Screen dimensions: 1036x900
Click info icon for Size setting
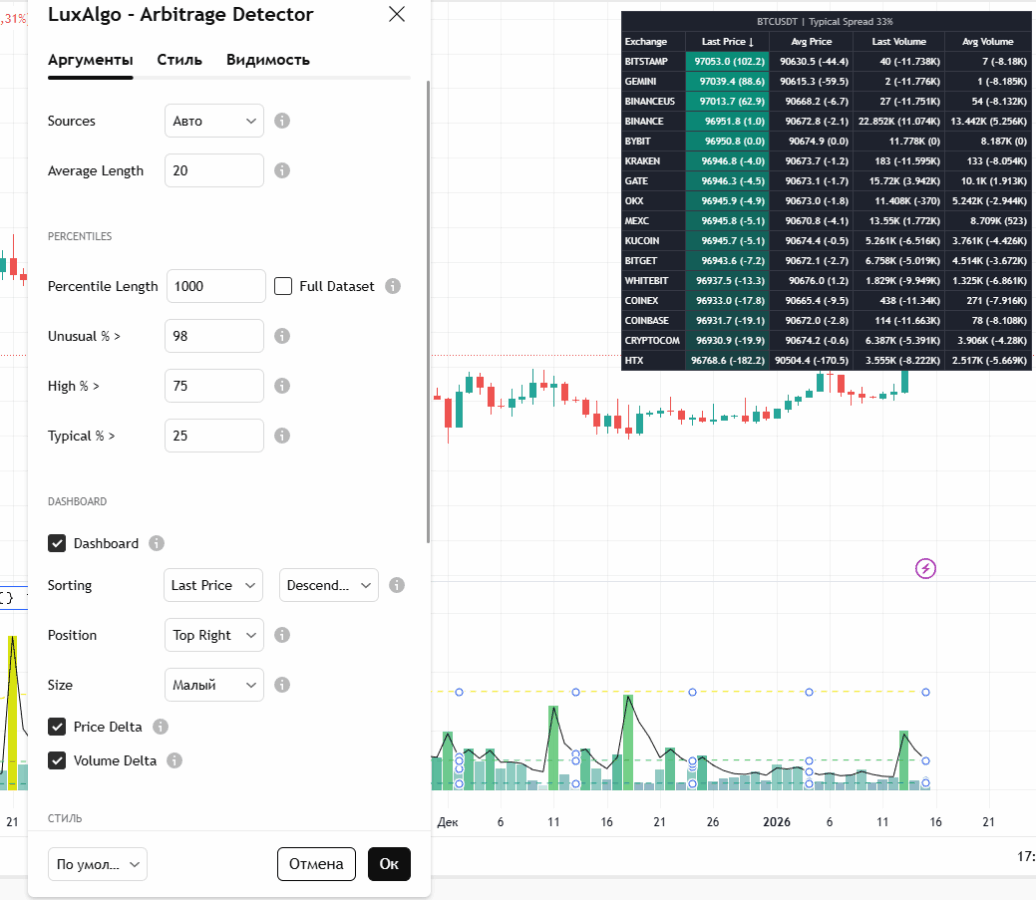pyautogui.click(x=282, y=685)
